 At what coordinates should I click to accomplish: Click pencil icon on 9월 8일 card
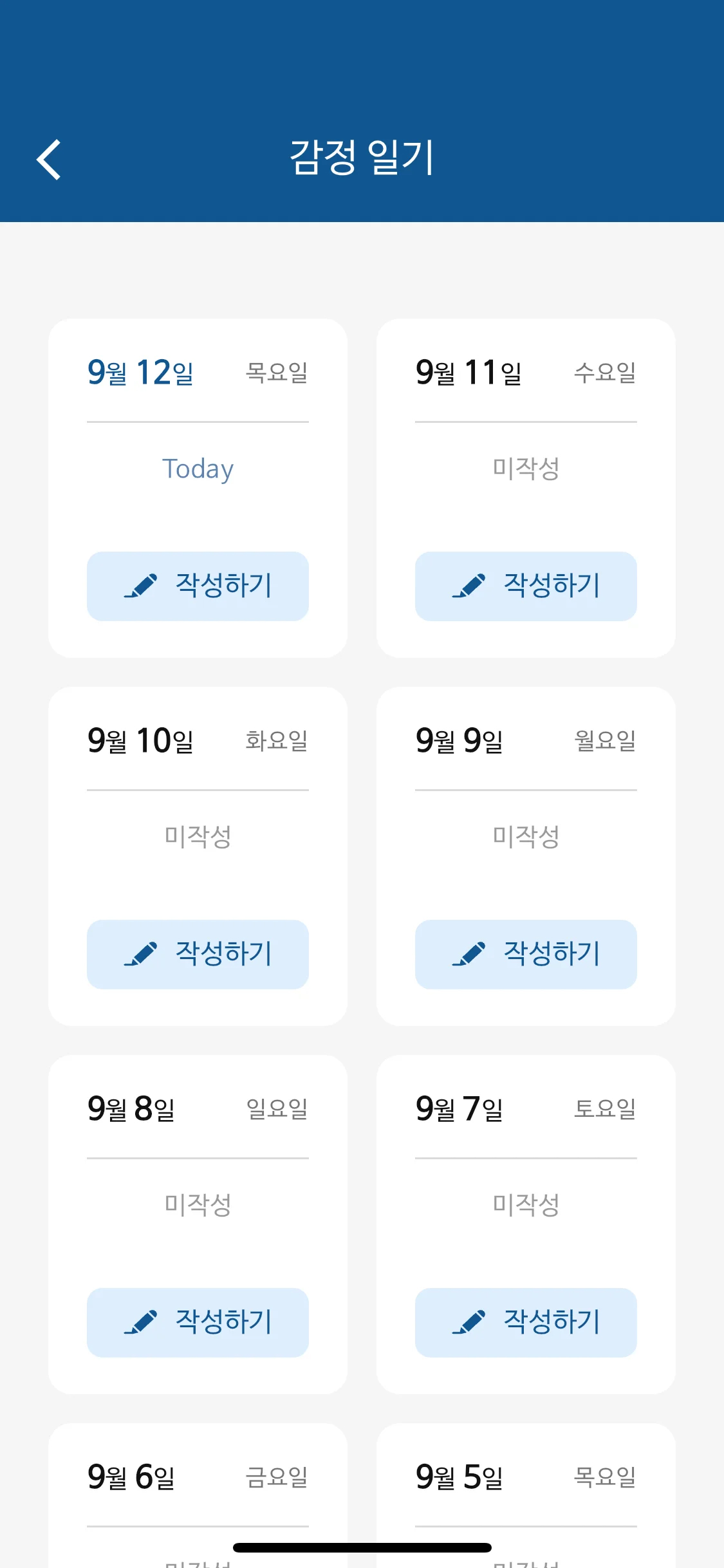click(x=141, y=1322)
